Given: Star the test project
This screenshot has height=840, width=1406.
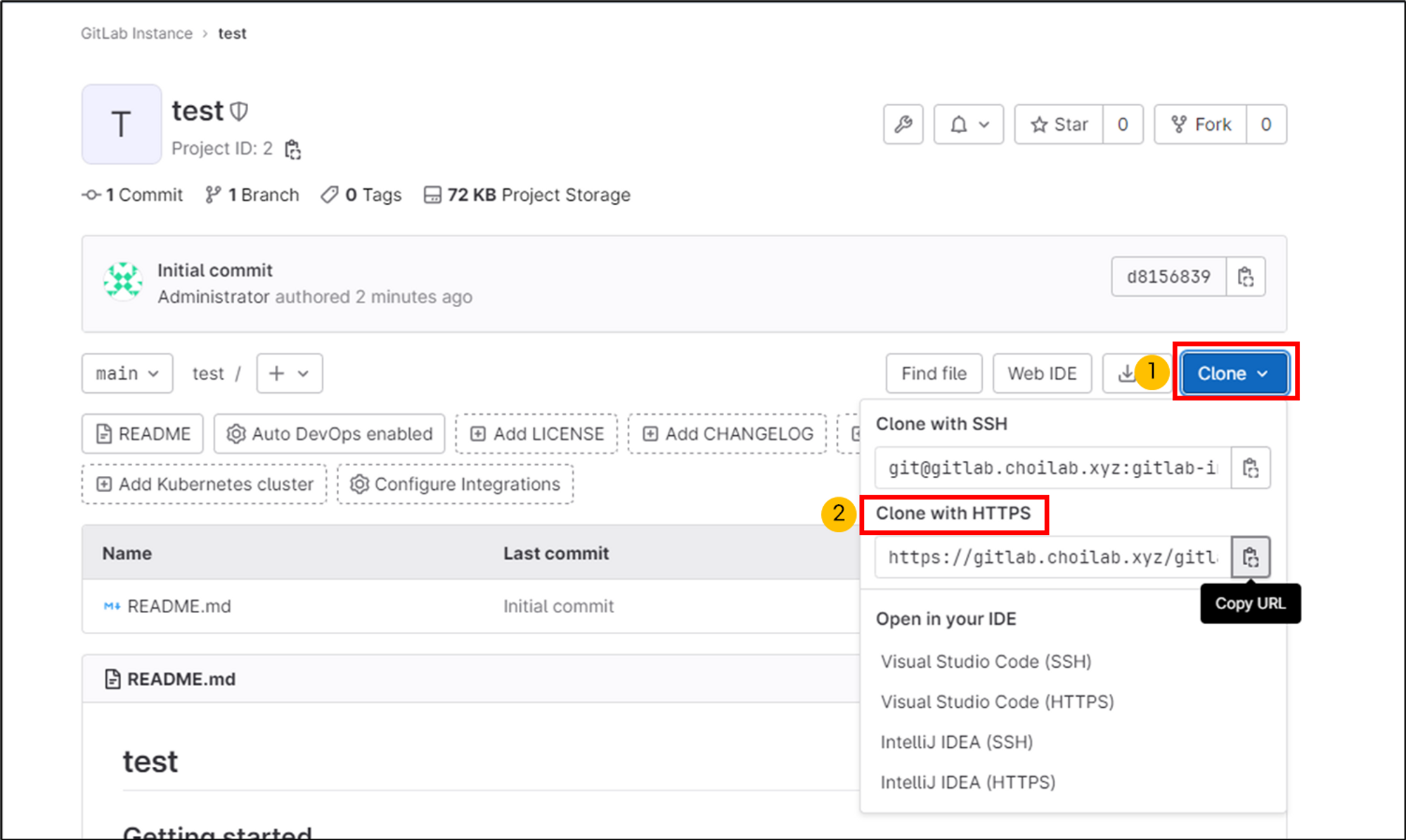Looking at the screenshot, I should pyautogui.click(x=1059, y=124).
